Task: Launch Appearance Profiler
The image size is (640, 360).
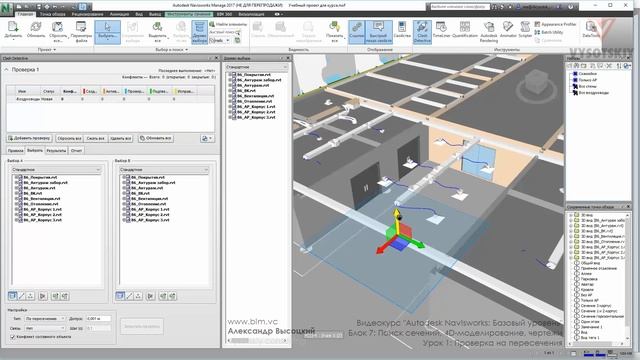Action: [555, 24]
